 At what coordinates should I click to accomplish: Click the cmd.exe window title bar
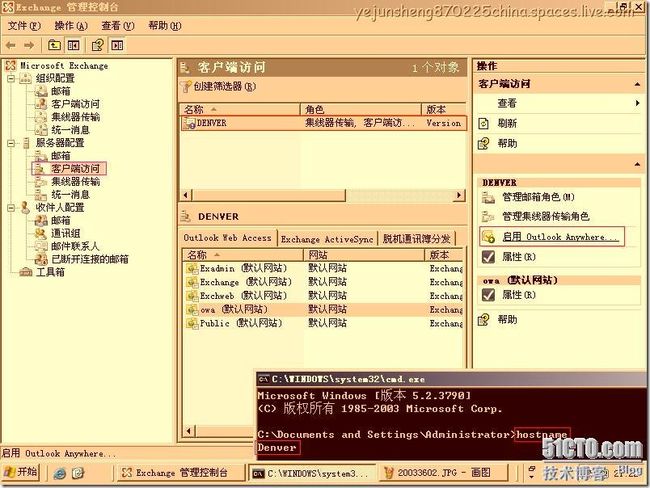(x=452, y=379)
